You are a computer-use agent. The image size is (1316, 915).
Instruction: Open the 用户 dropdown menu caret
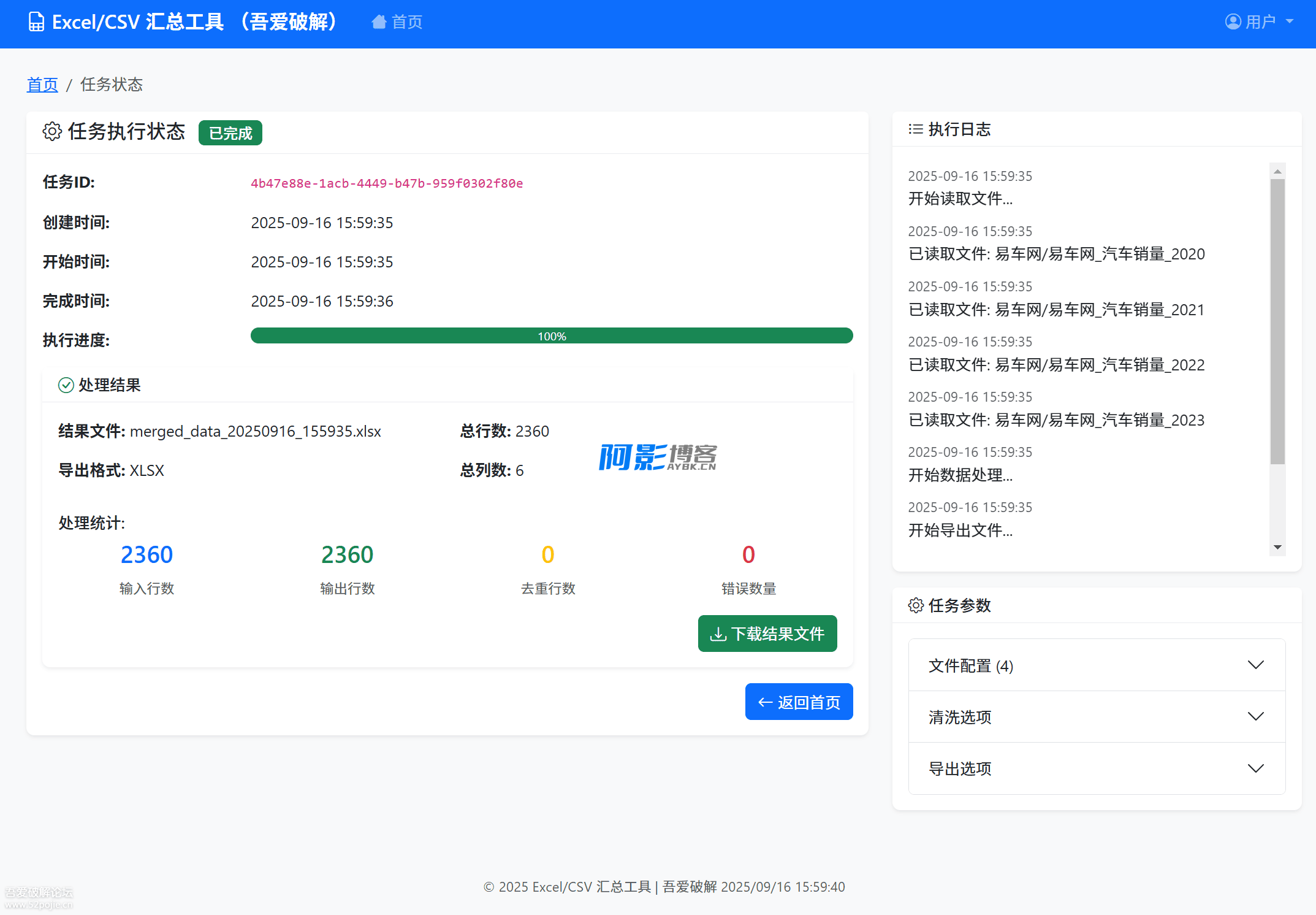(x=1290, y=22)
